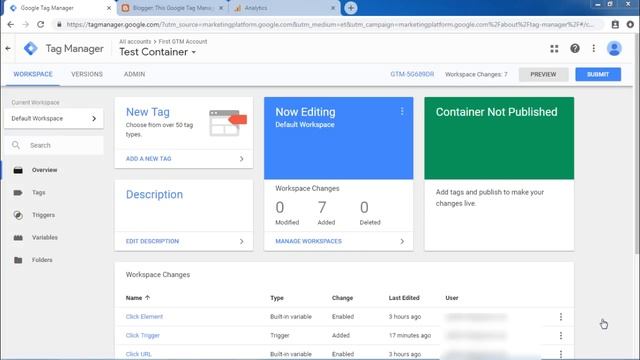Click the '17 minutes ago' cell
Image resolution: width=640 pixels, height=360 pixels.
(410, 336)
